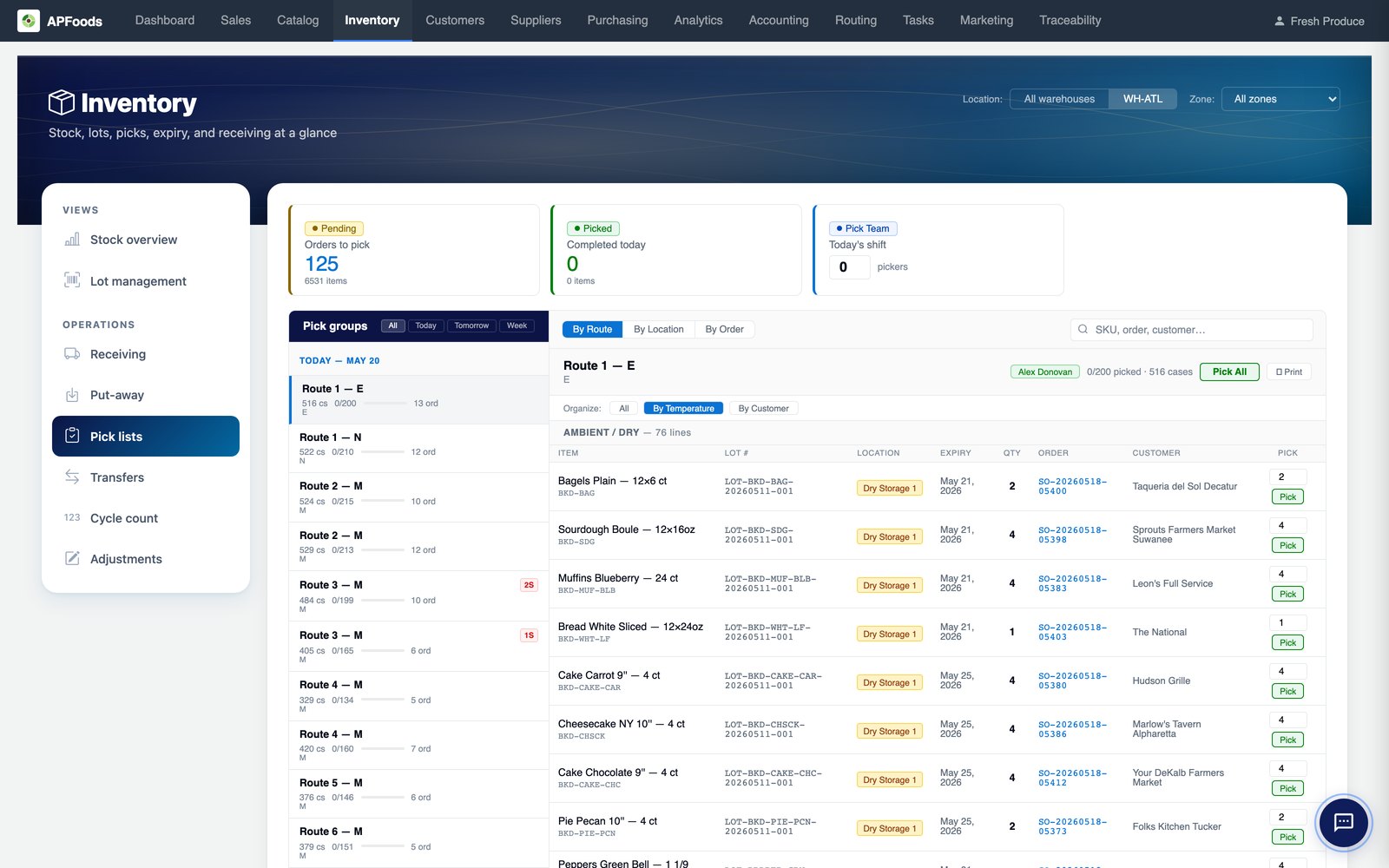Open the Analytics menu

click(x=698, y=21)
